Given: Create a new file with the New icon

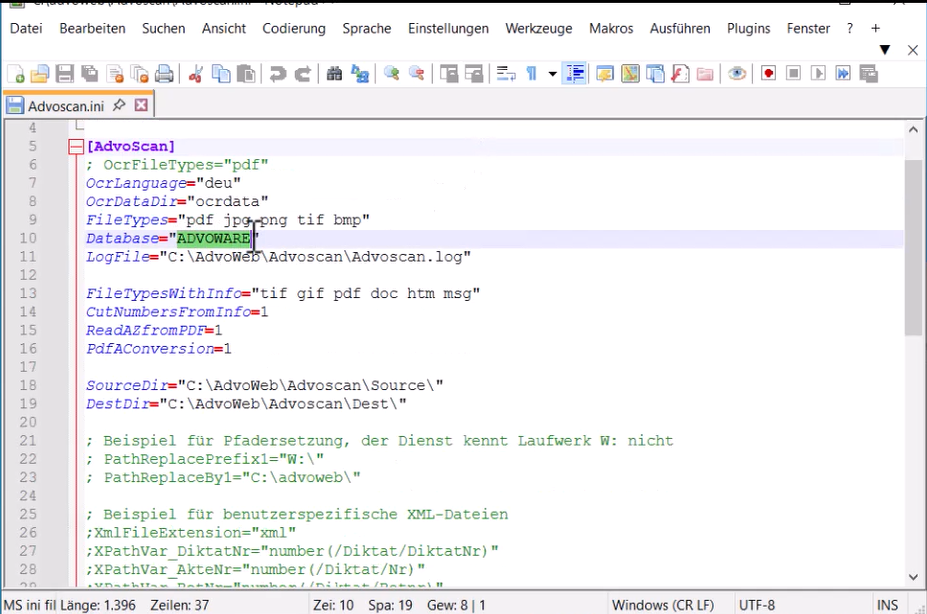Looking at the screenshot, I should 16,74.
